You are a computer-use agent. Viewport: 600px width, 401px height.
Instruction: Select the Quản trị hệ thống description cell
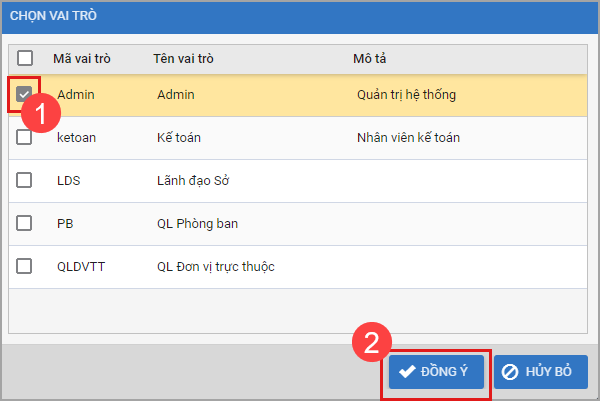click(x=406, y=95)
